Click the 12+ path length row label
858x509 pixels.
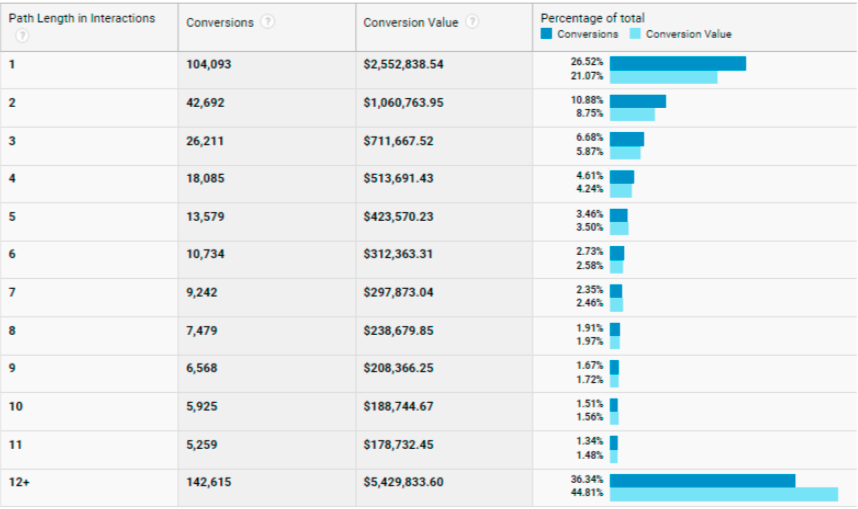(x=19, y=482)
